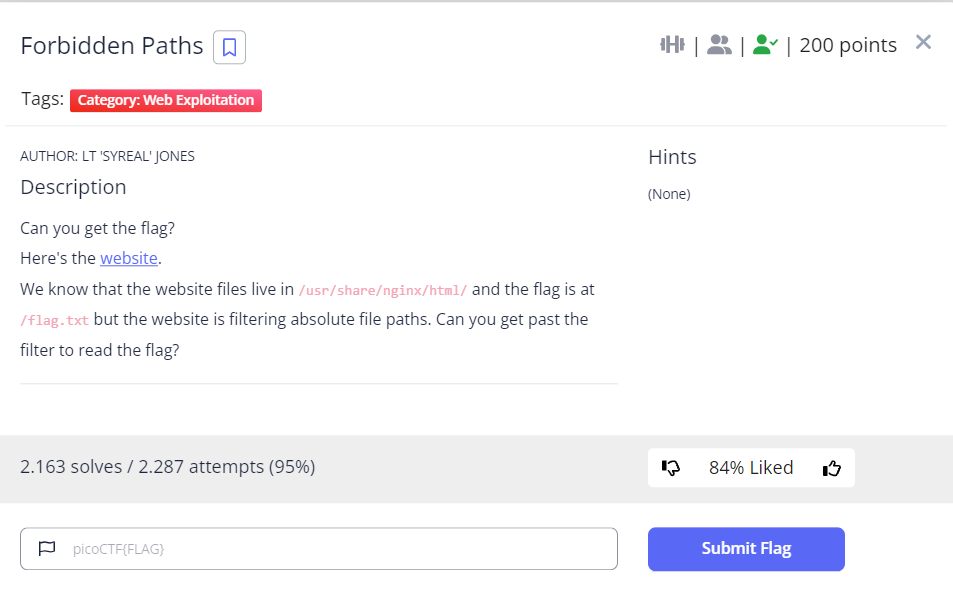Click the dumbbell difficulty icon
The width and height of the screenshot is (953, 595).
pyautogui.click(x=672, y=44)
